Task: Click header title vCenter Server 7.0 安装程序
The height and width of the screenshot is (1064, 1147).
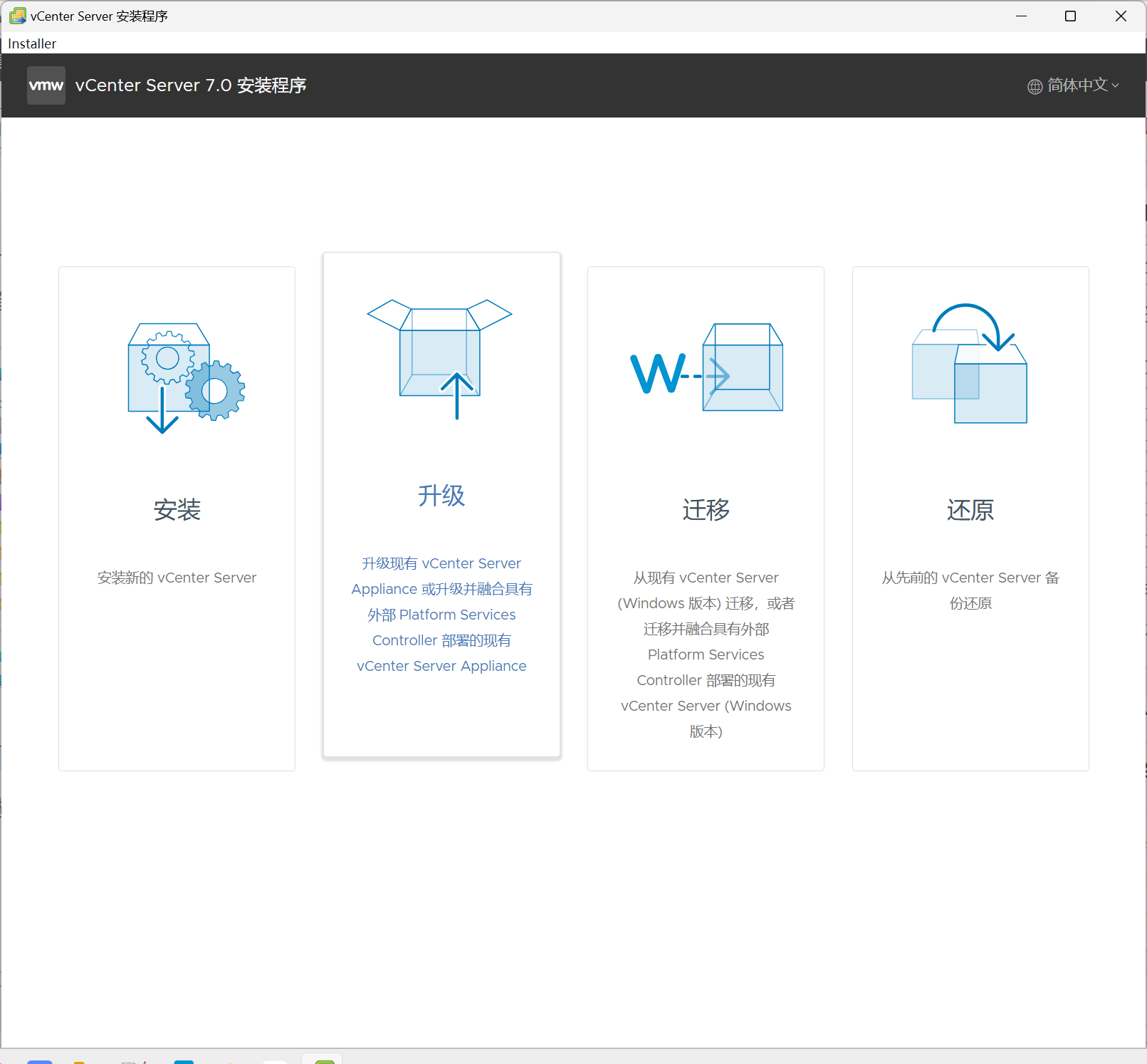Action: point(191,85)
